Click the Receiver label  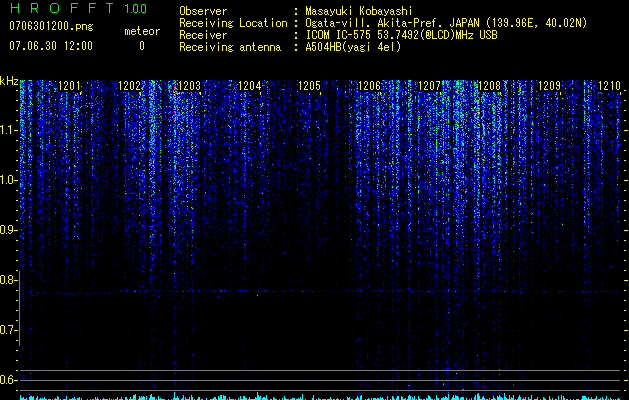click(x=203, y=35)
